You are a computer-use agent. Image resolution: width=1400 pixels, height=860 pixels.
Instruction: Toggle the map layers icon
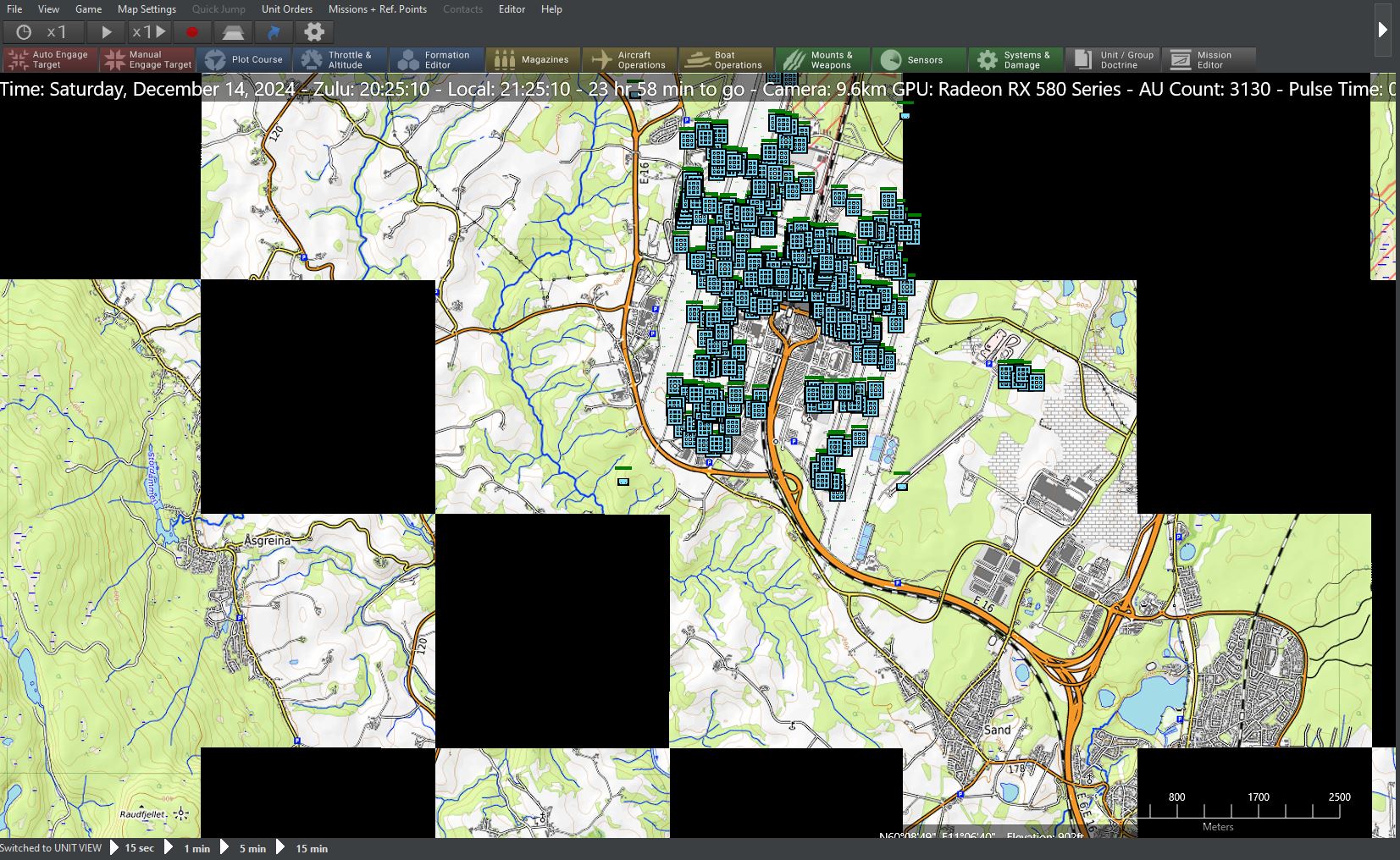pos(233,32)
